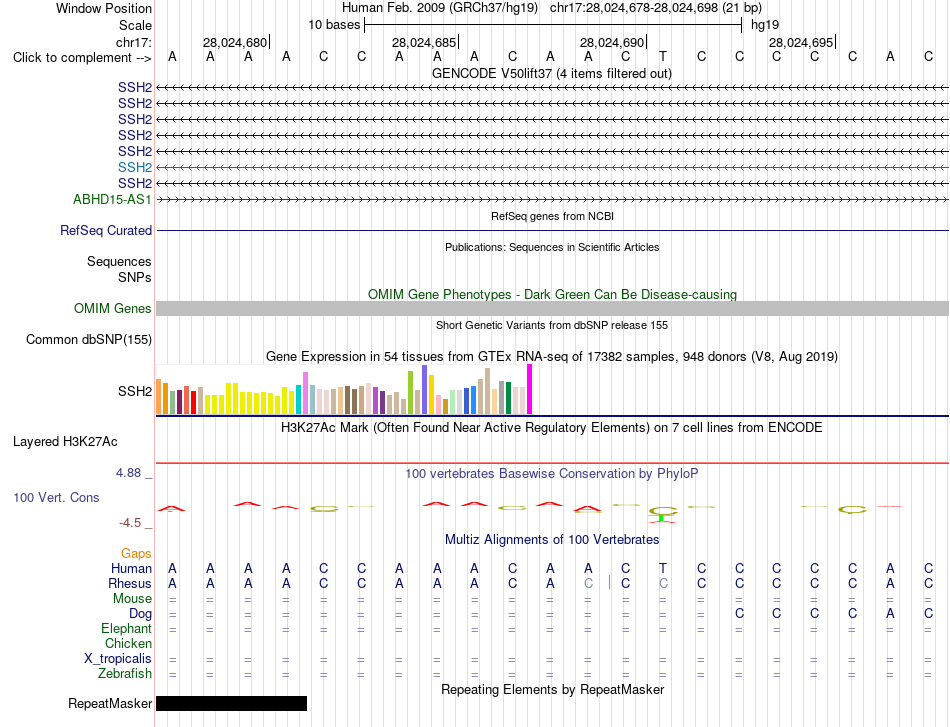Click the GENCODE V50lift37 track title
The height and width of the screenshot is (727, 950).
(x=551, y=73)
